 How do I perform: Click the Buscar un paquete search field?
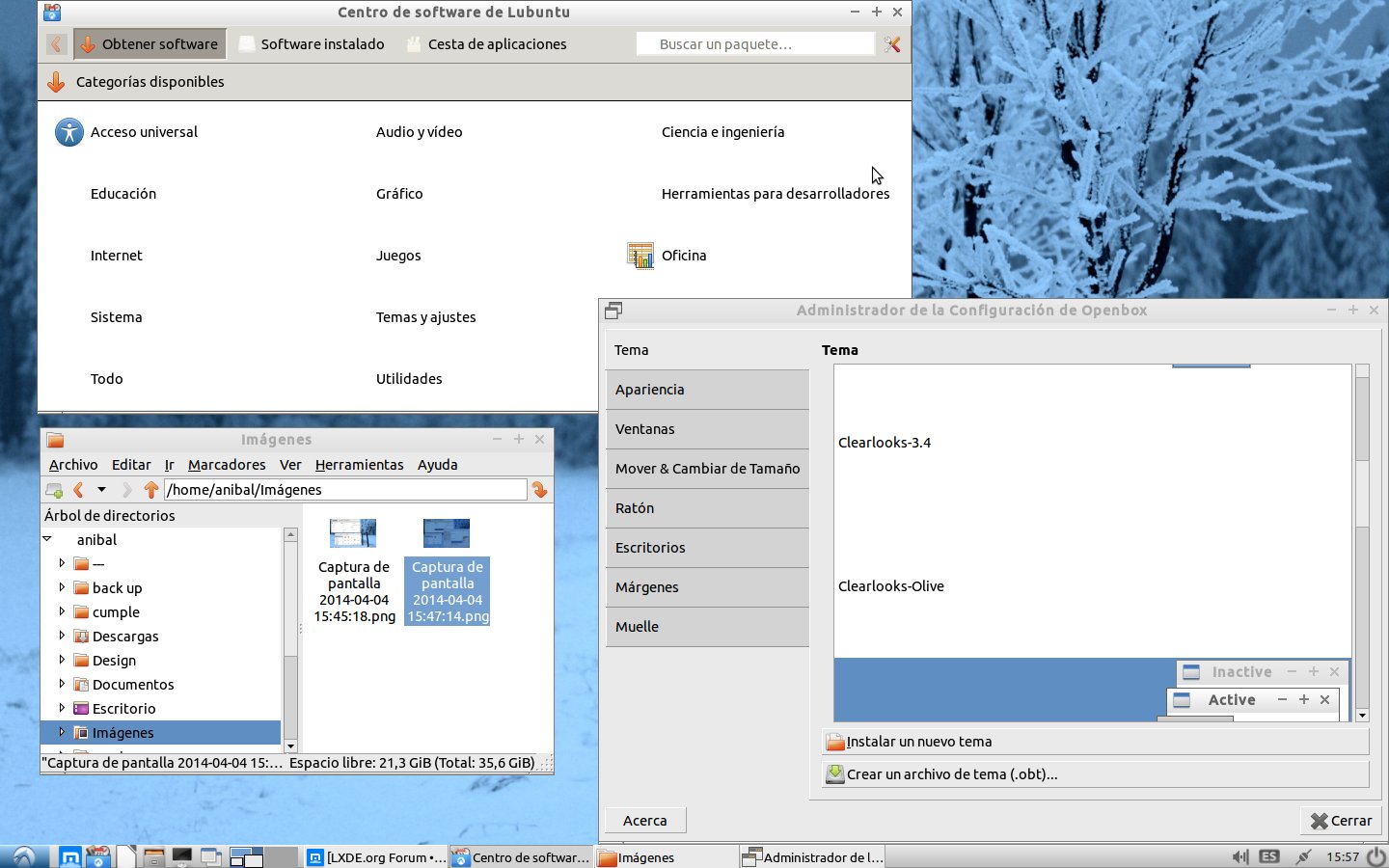755,44
